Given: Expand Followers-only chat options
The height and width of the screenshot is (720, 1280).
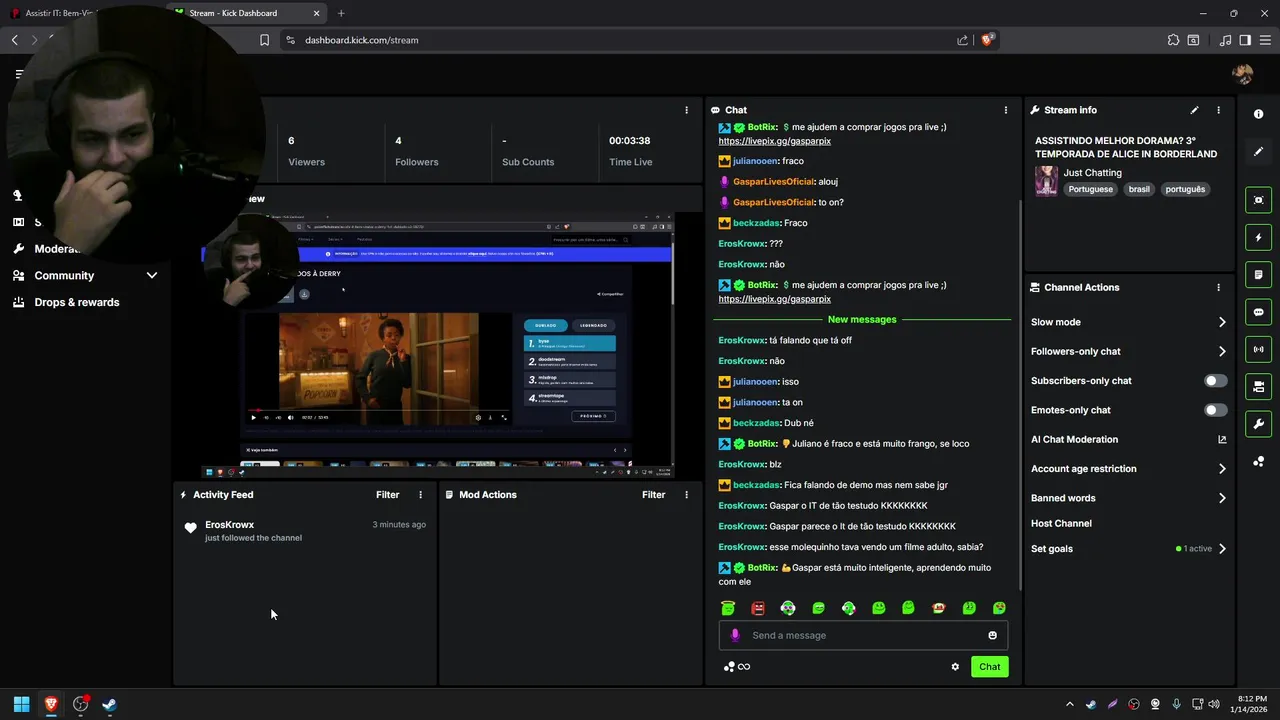Looking at the screenshot, I should click(1222, 351).
